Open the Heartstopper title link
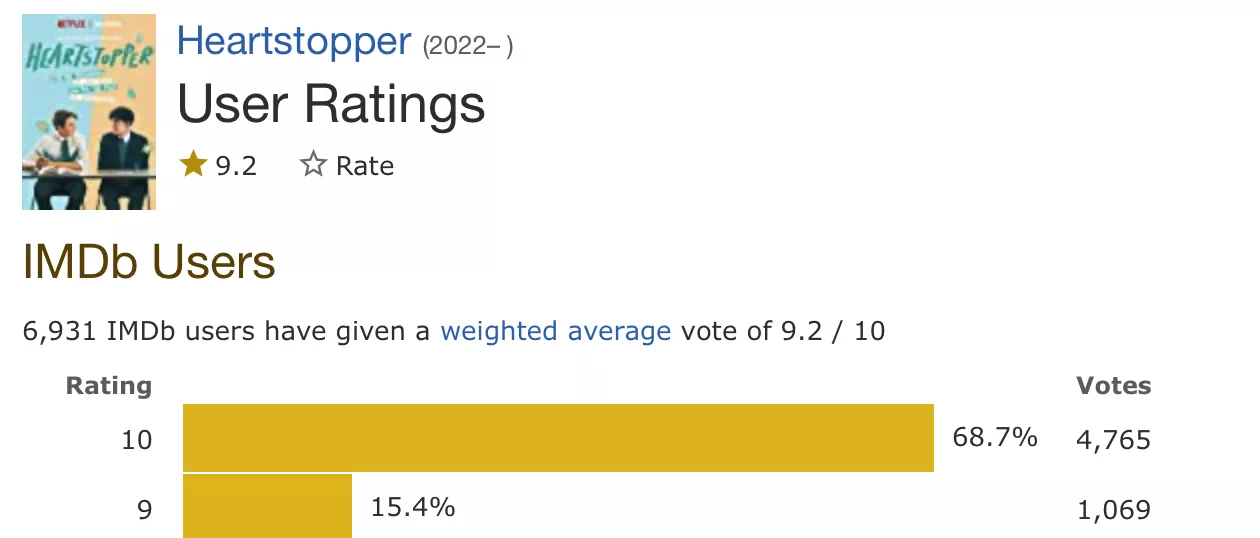The width and height of the screenshot is (1260, 538). point(294,41)
